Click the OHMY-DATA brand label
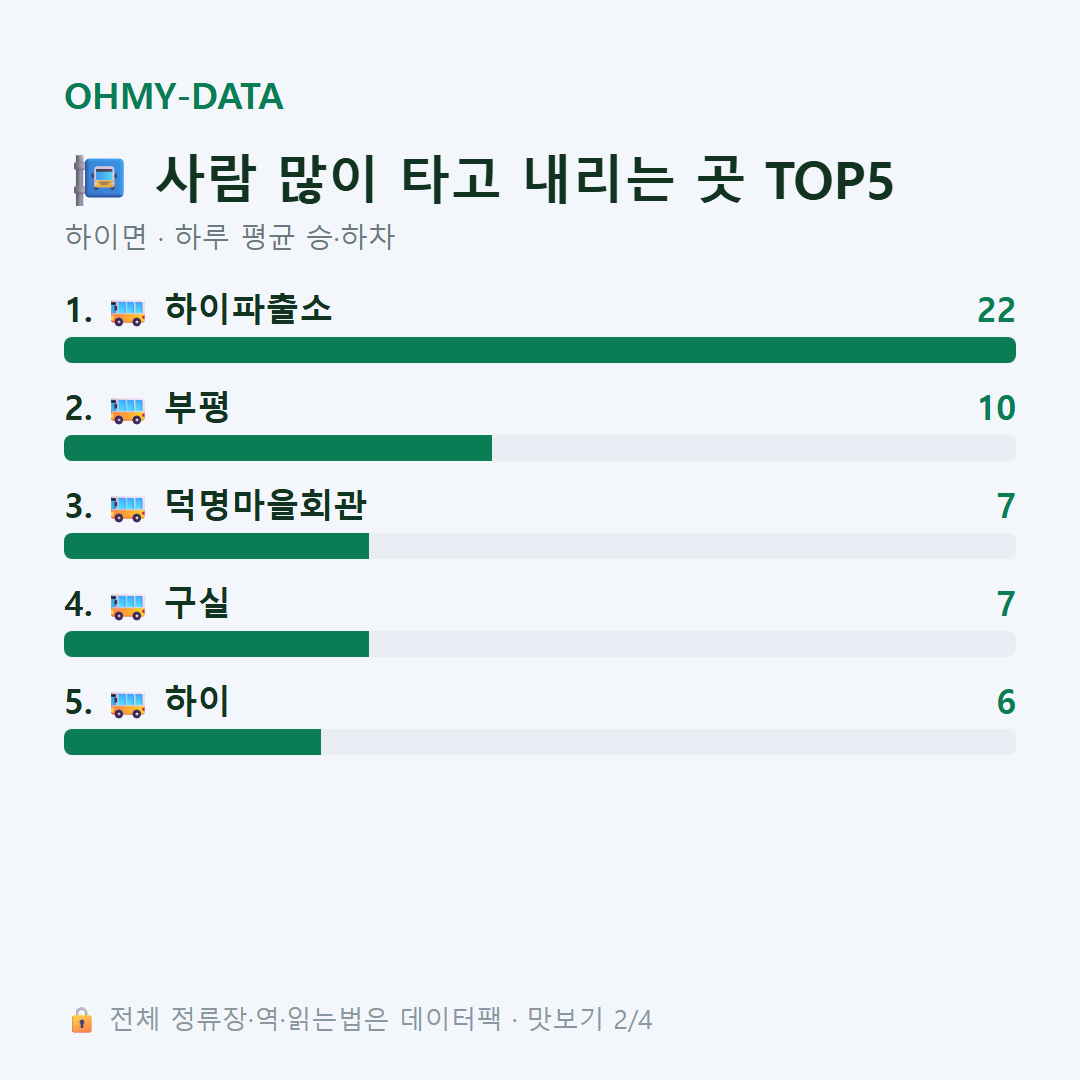 tap(174, 96)
